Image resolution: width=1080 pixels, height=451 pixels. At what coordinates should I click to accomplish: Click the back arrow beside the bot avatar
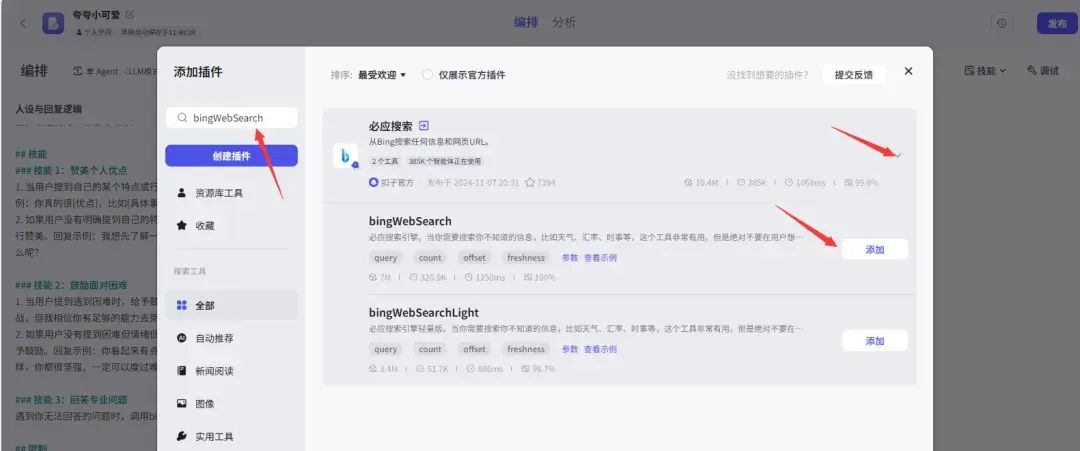tap(23, 23)
